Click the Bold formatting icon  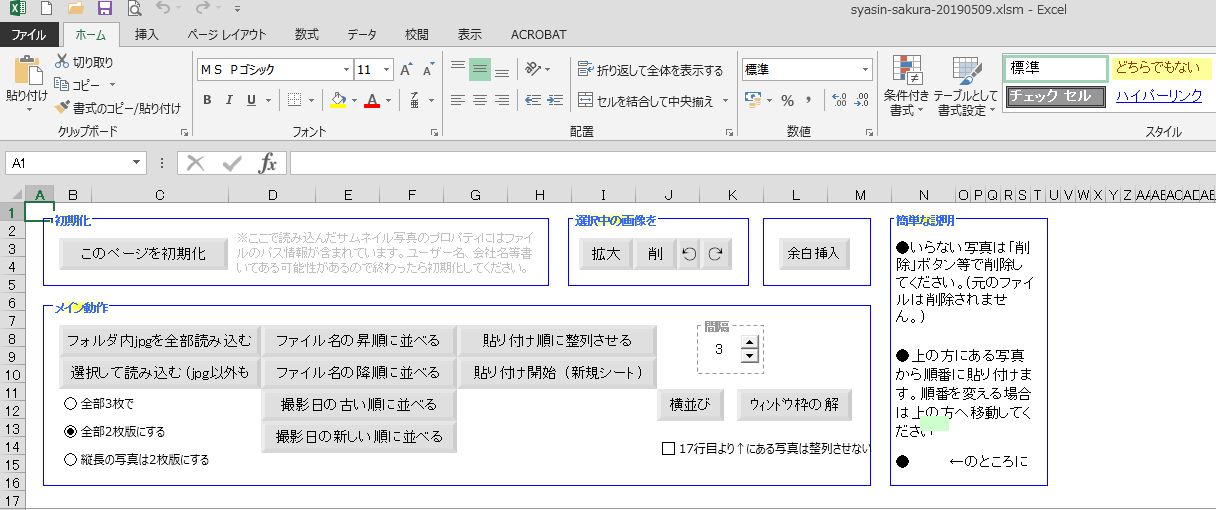coord(207,100)
